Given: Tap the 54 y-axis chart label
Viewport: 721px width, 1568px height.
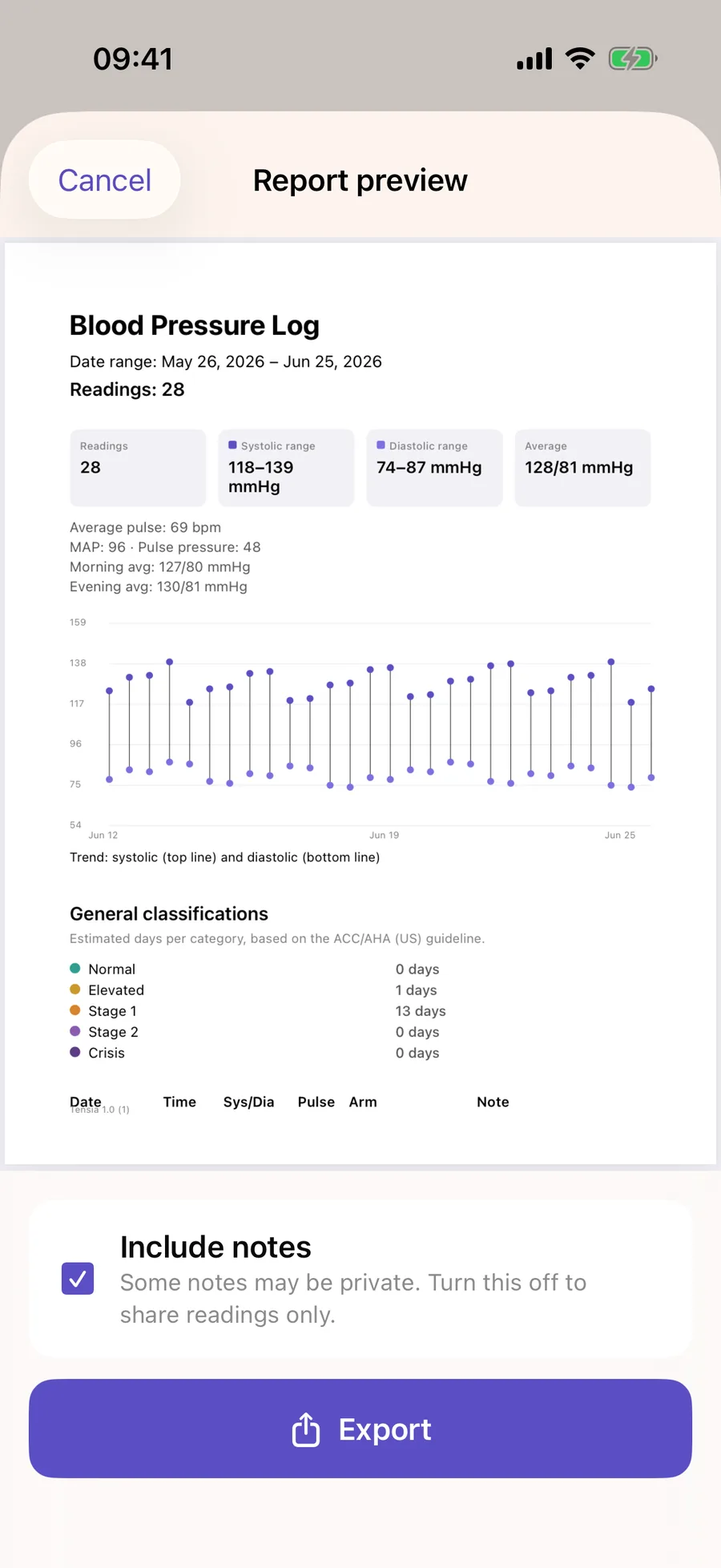Looking at the screenshot, I should 75,824.
